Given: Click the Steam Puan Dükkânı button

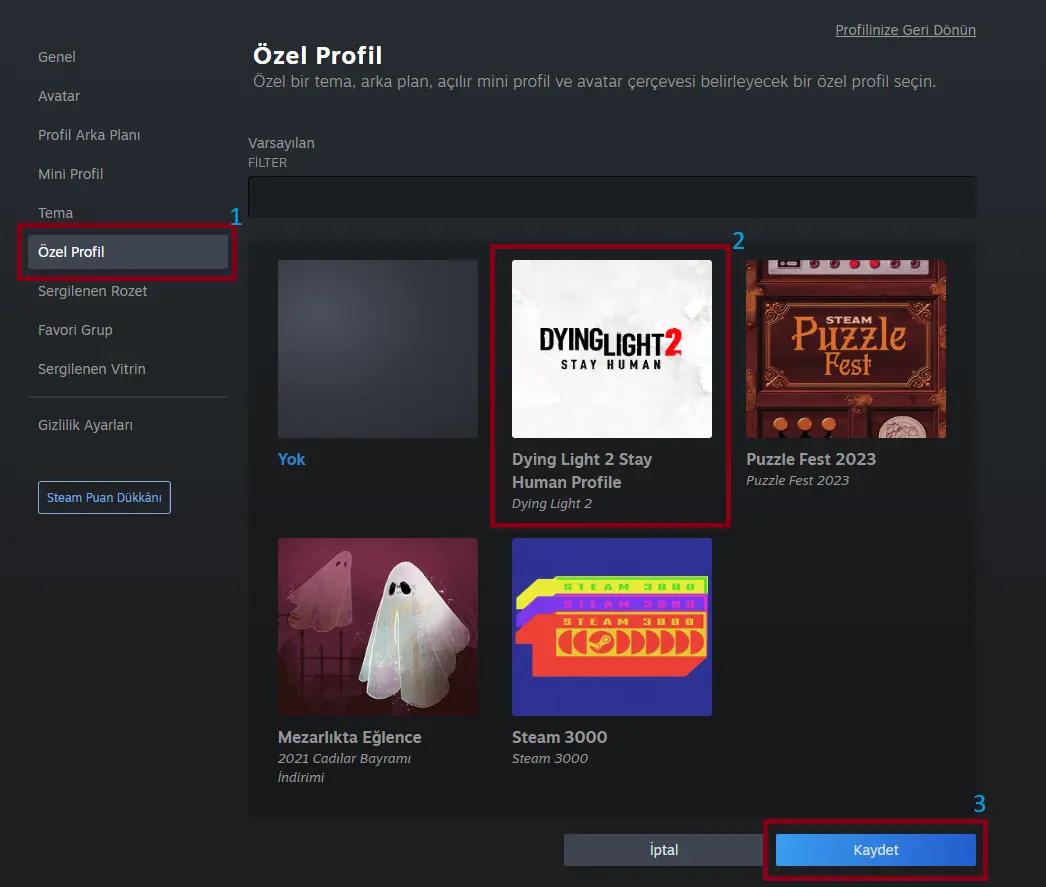Looking at the screenshot, I should (x=104, y=498).
